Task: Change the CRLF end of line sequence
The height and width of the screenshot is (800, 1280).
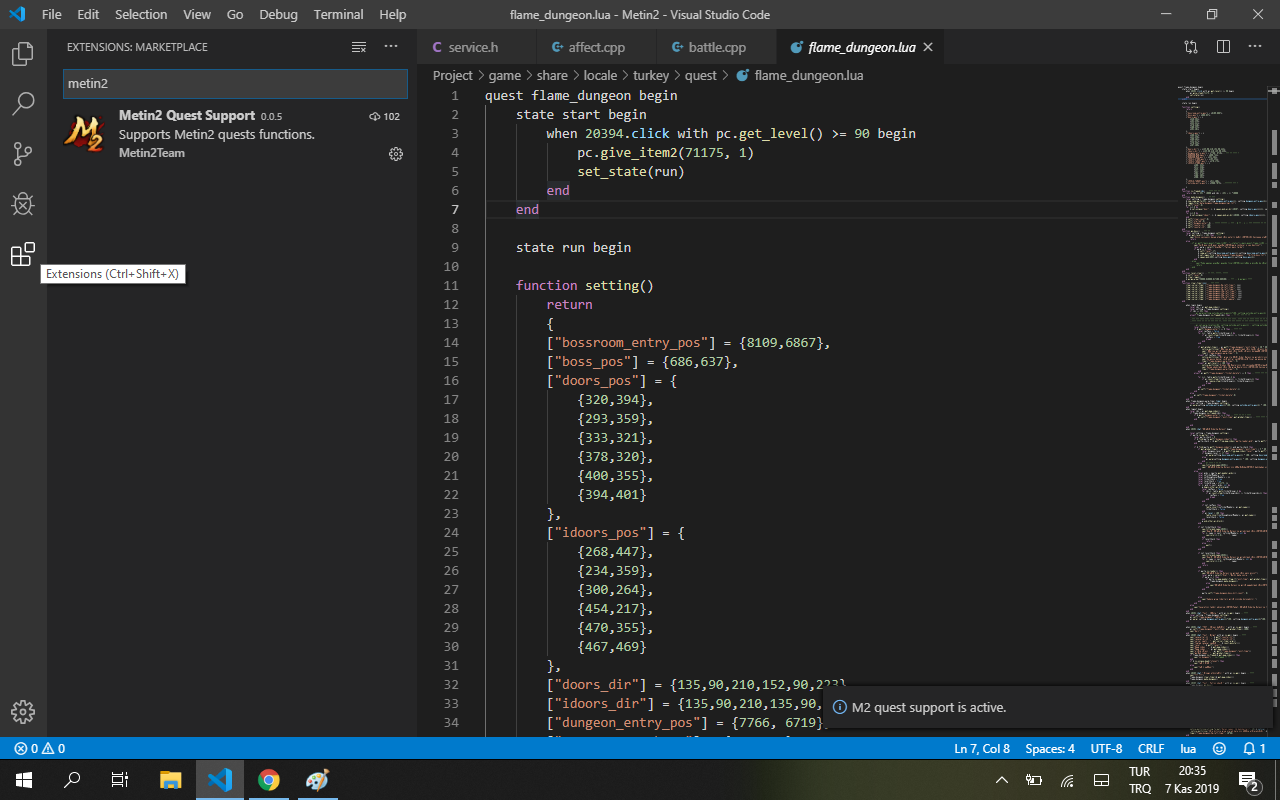Action: (x=1151, y=748)
